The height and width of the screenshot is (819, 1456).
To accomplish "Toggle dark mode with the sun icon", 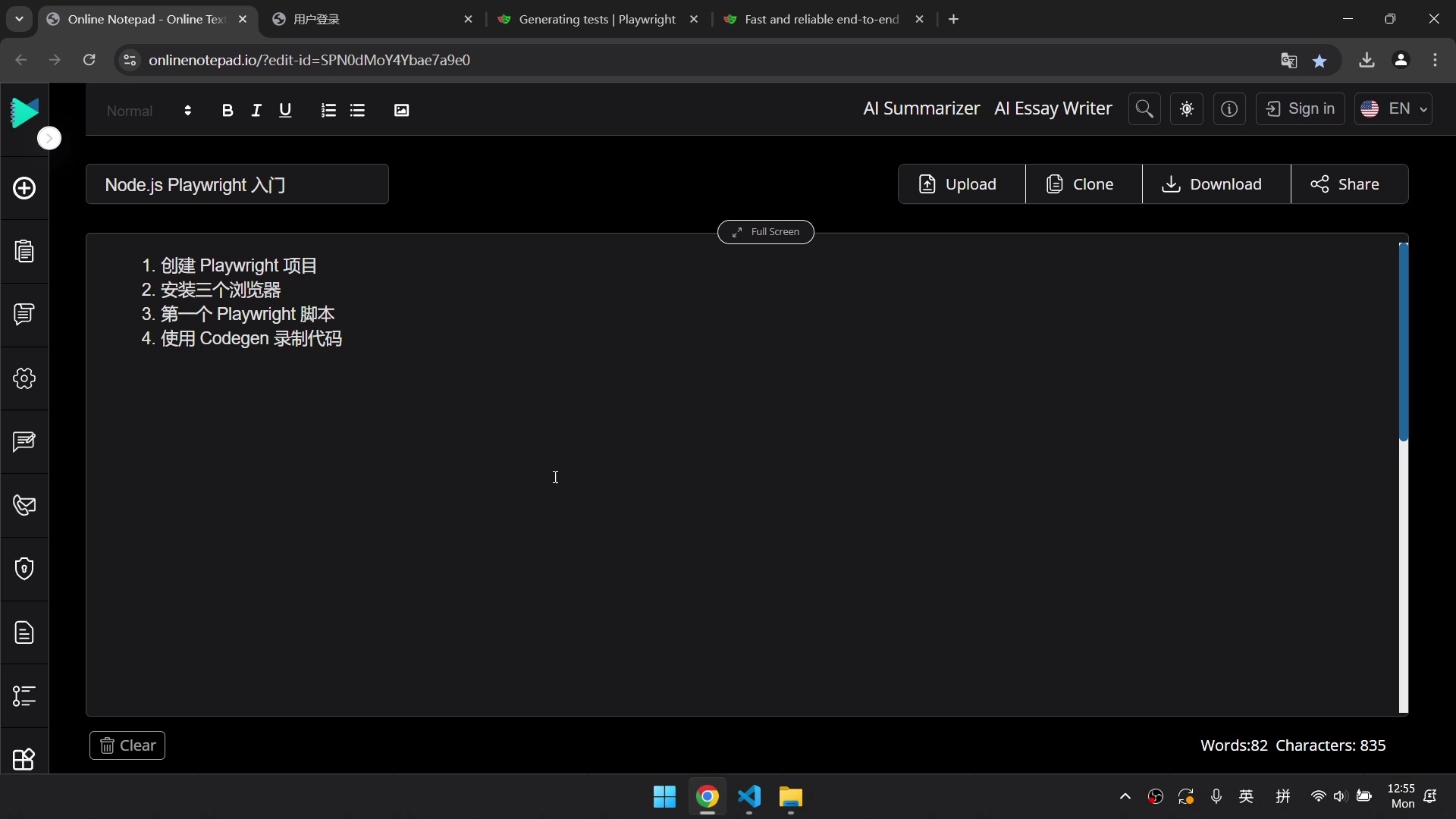I will [1186, 108].
